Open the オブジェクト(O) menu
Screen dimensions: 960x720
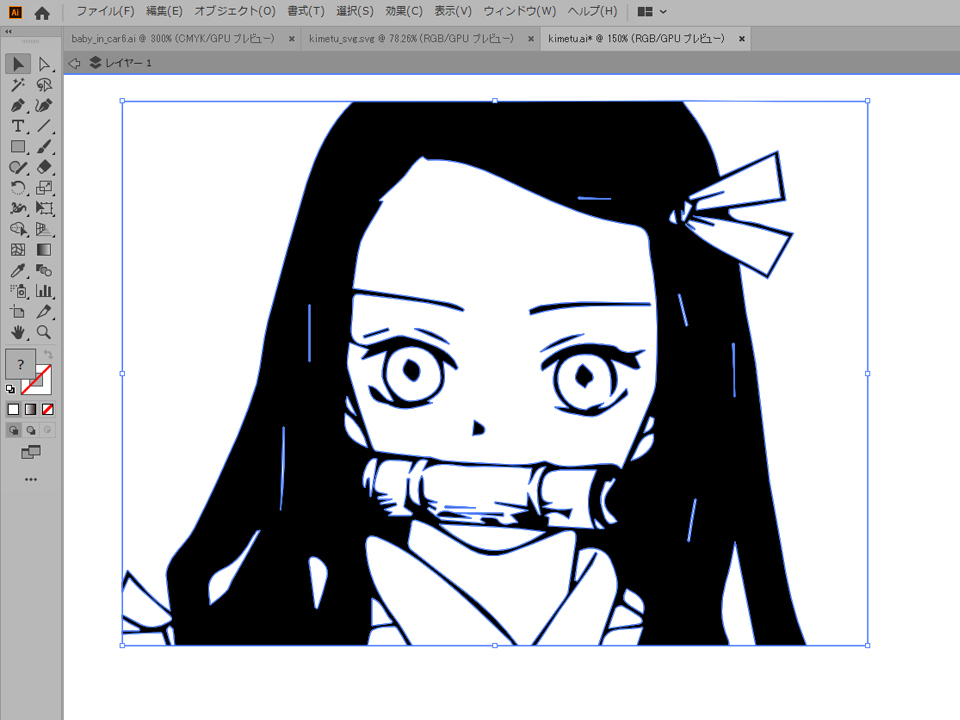point(235,11)
